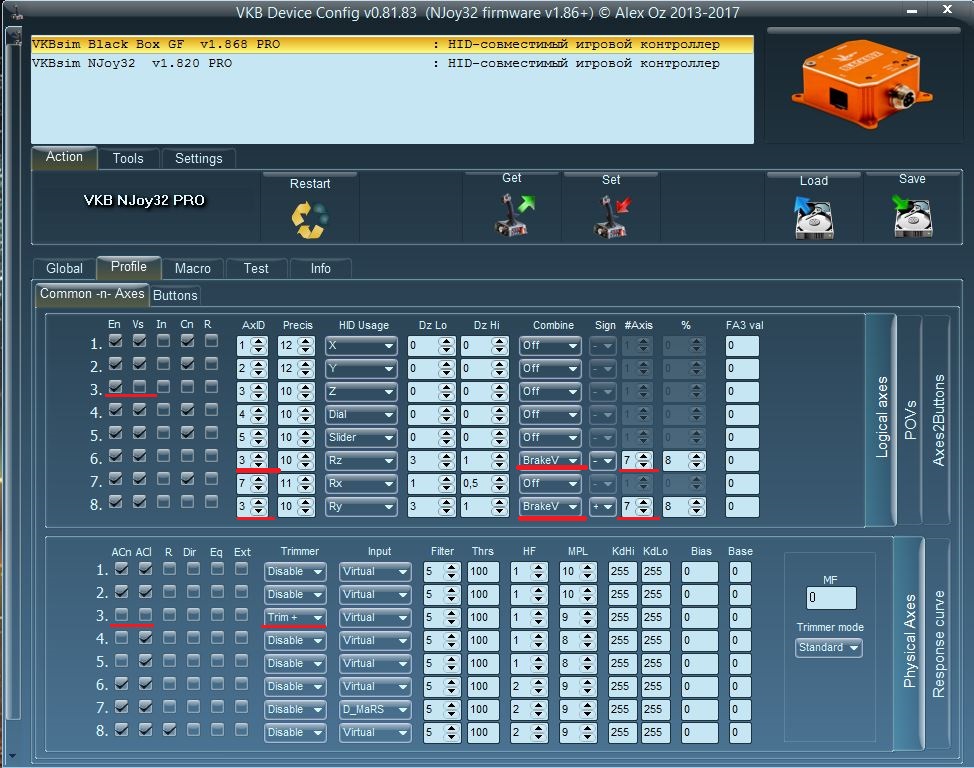Screen dimensions: 974x768
Task: Switch to the Global tab
Action: click(64, 268)
